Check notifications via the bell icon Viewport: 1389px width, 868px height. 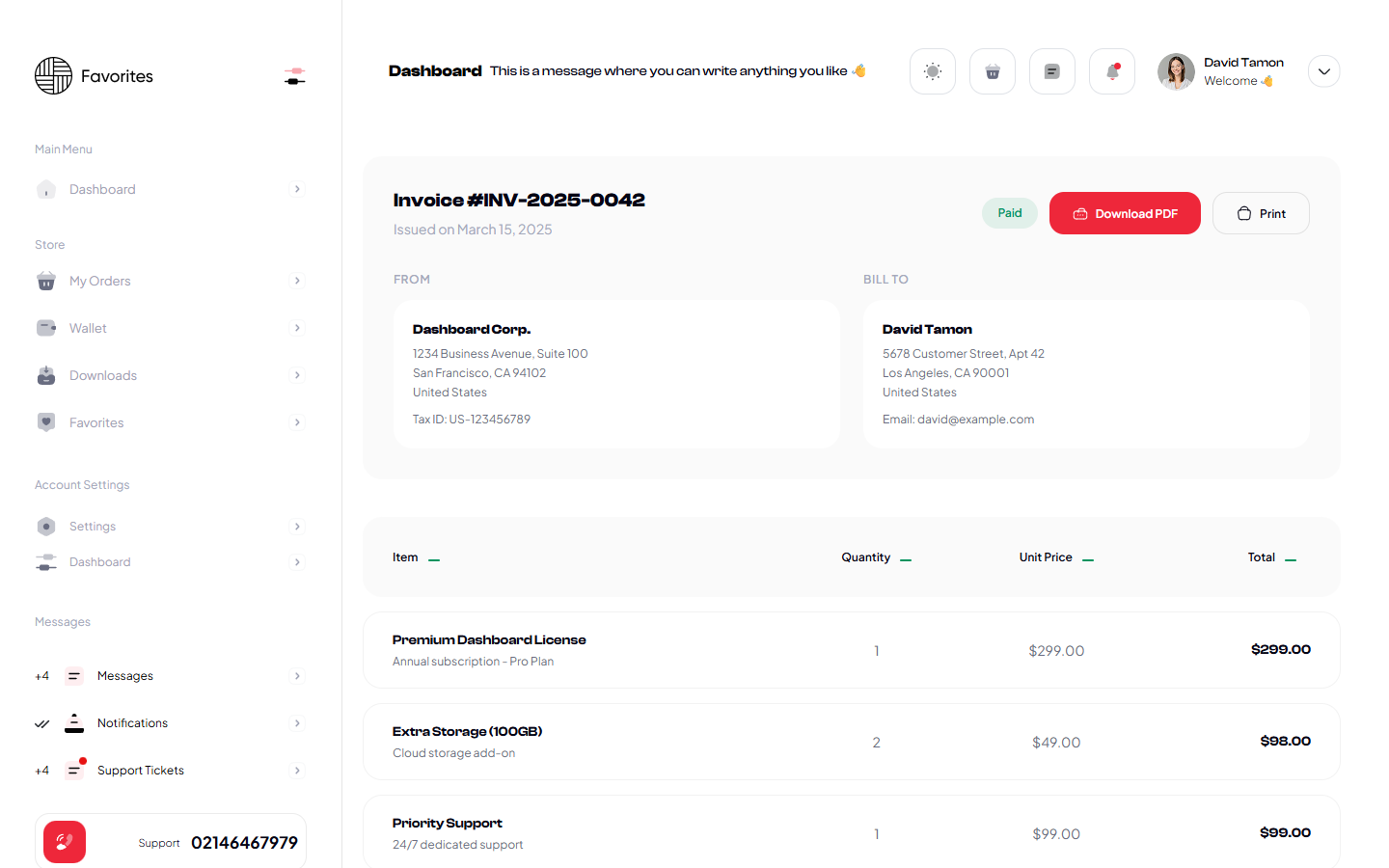click(1111, 70)
